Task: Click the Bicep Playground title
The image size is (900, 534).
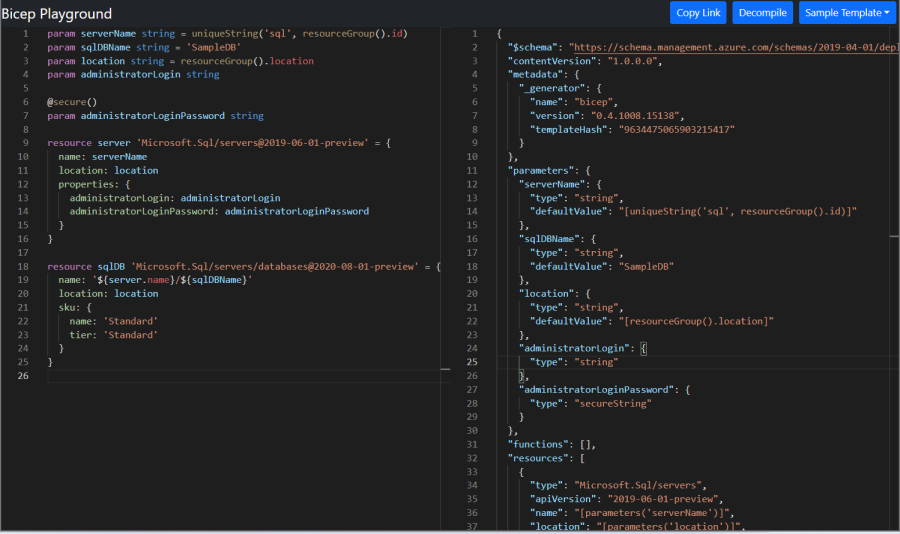Action: tap(57, 14)
